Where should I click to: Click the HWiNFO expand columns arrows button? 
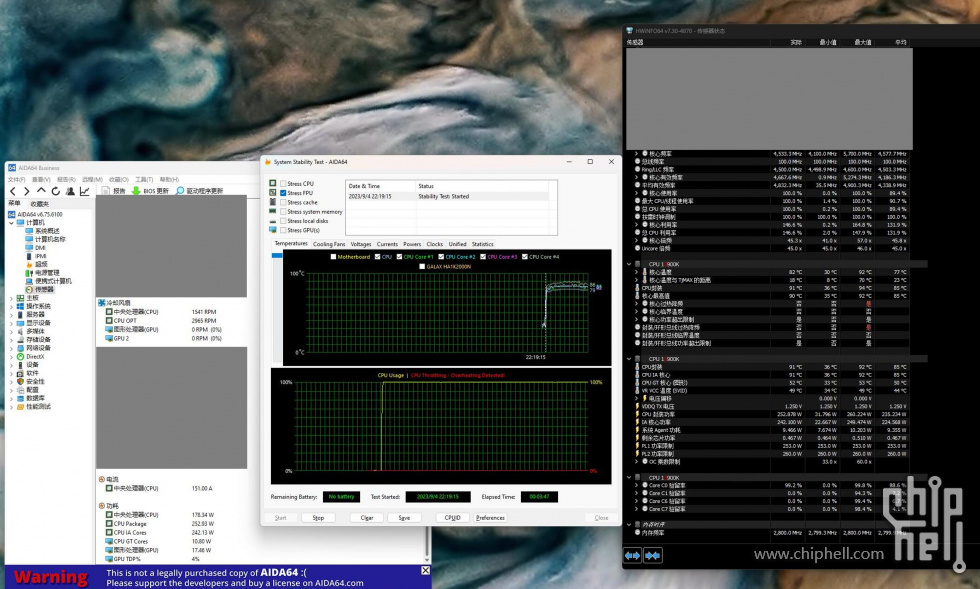[x=632, y=555]
